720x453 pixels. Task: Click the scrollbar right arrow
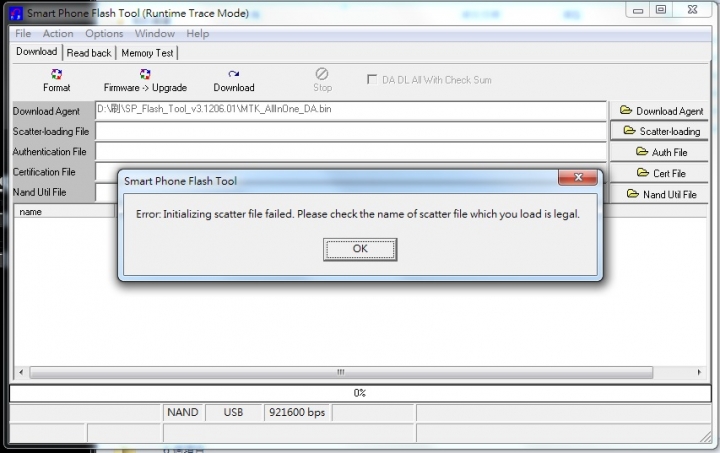click(x=699, y=372)
